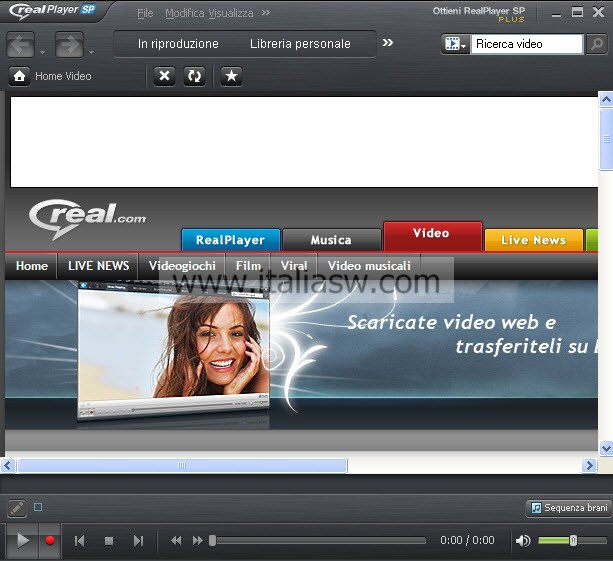Viewport: 613px width, 561px height.
Task: Click Ottieni RealPlayer SP Plus link
Action: pyautogui.click(x=479, y=14)
